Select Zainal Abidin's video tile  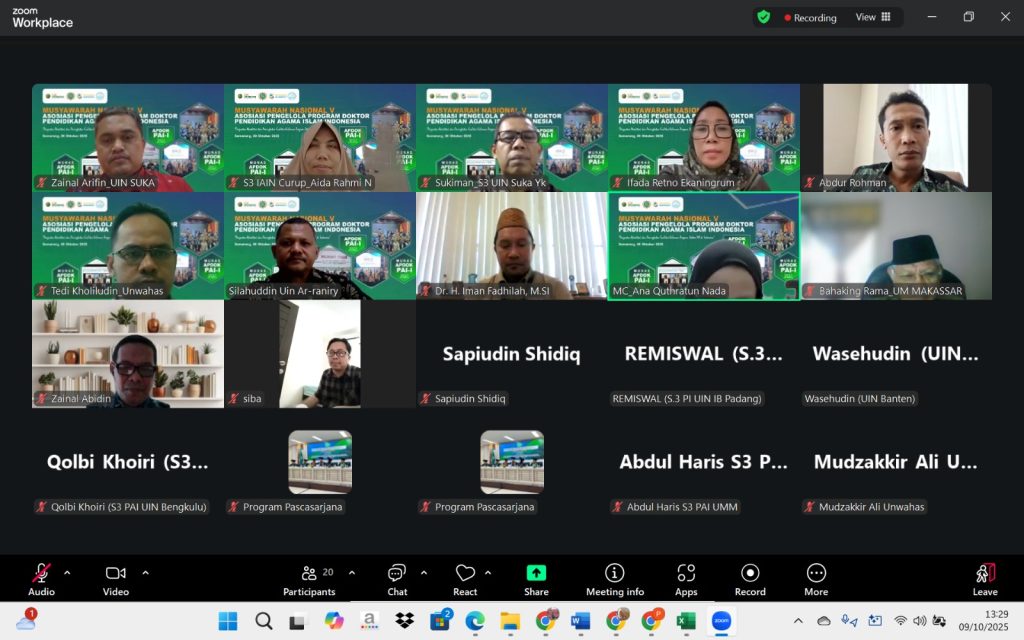128,354
